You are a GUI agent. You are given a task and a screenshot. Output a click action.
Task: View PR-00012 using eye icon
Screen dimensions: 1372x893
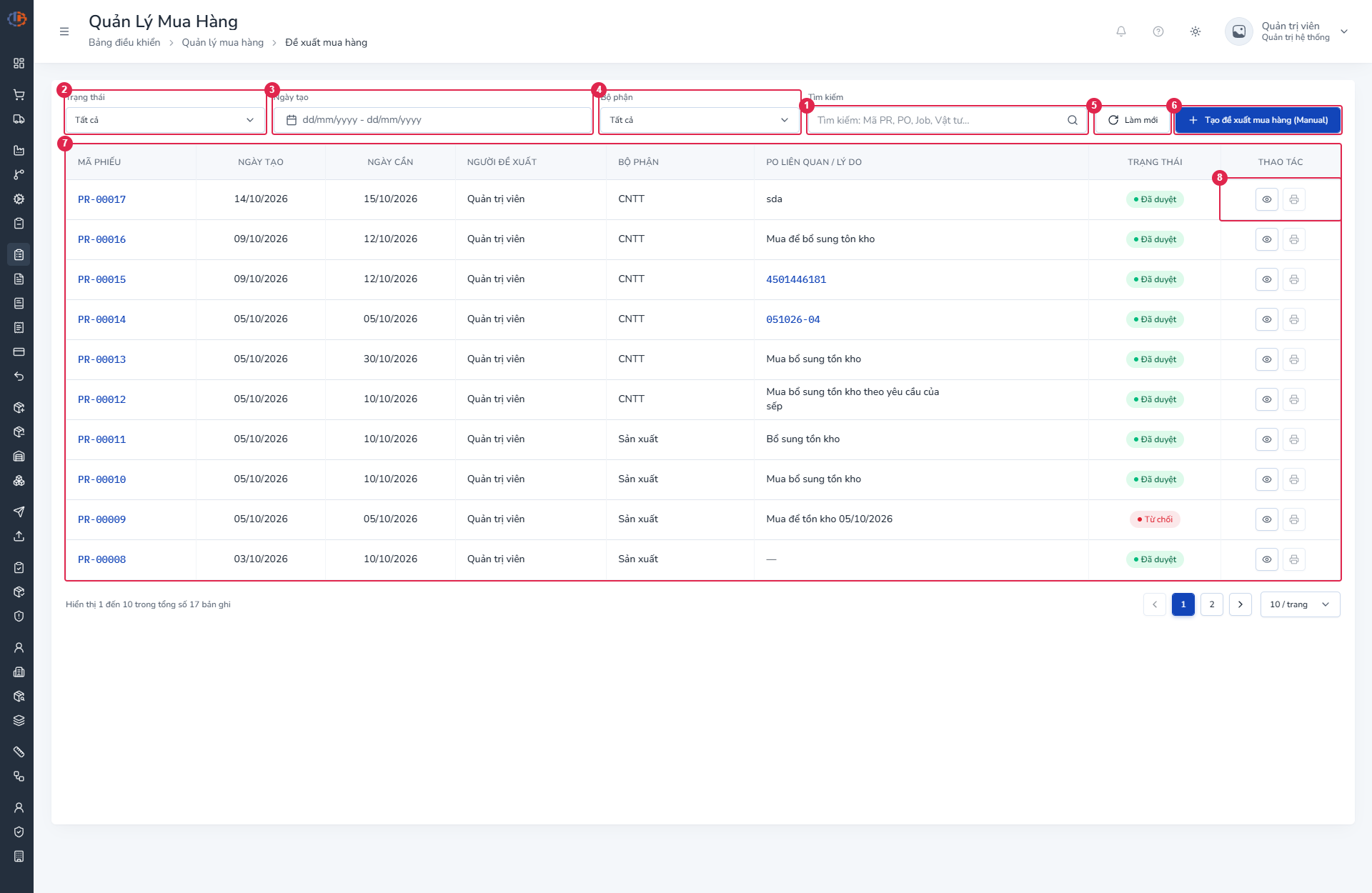[1267, 399]
